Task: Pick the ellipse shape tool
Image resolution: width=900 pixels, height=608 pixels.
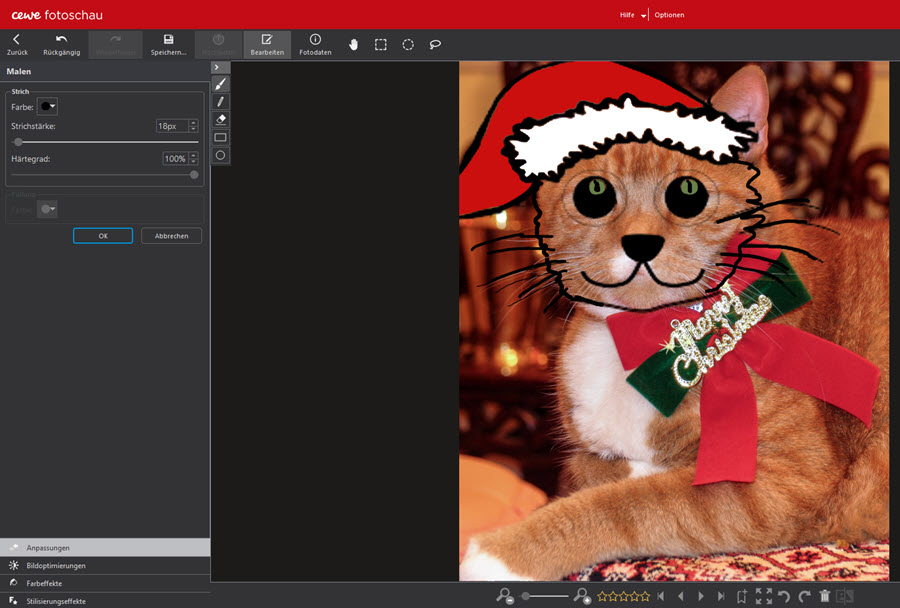Action: click(x=221, y=155)
